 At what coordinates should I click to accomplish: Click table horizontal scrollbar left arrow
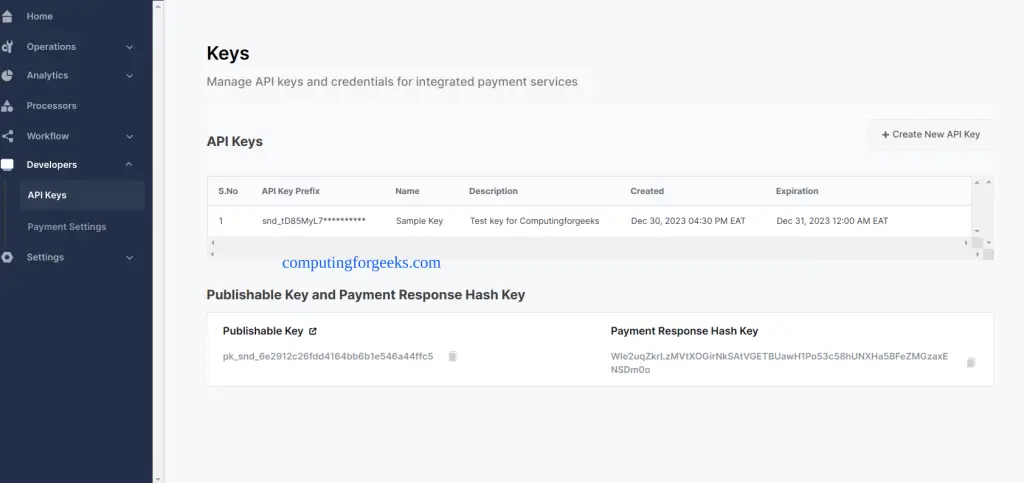click(212, 243)
